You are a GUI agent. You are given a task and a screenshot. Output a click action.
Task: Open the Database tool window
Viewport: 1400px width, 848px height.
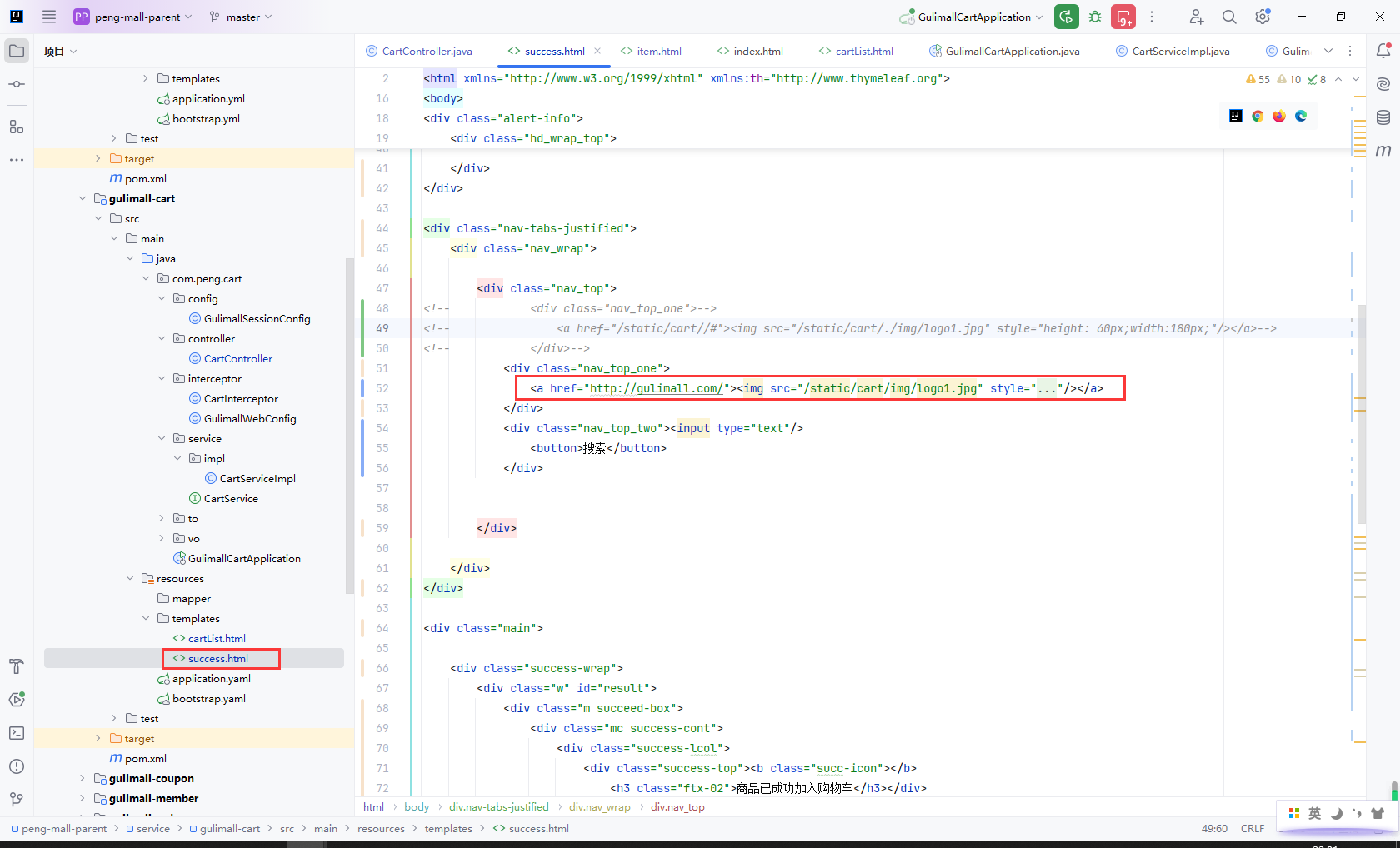1383,117
